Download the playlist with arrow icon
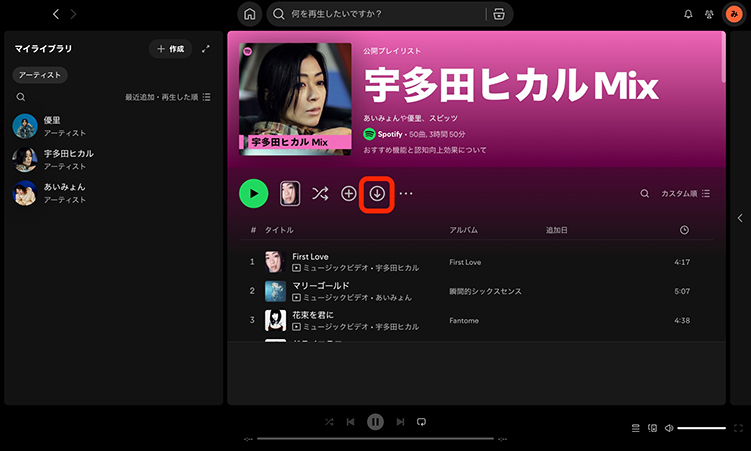 tap(377, 193)
